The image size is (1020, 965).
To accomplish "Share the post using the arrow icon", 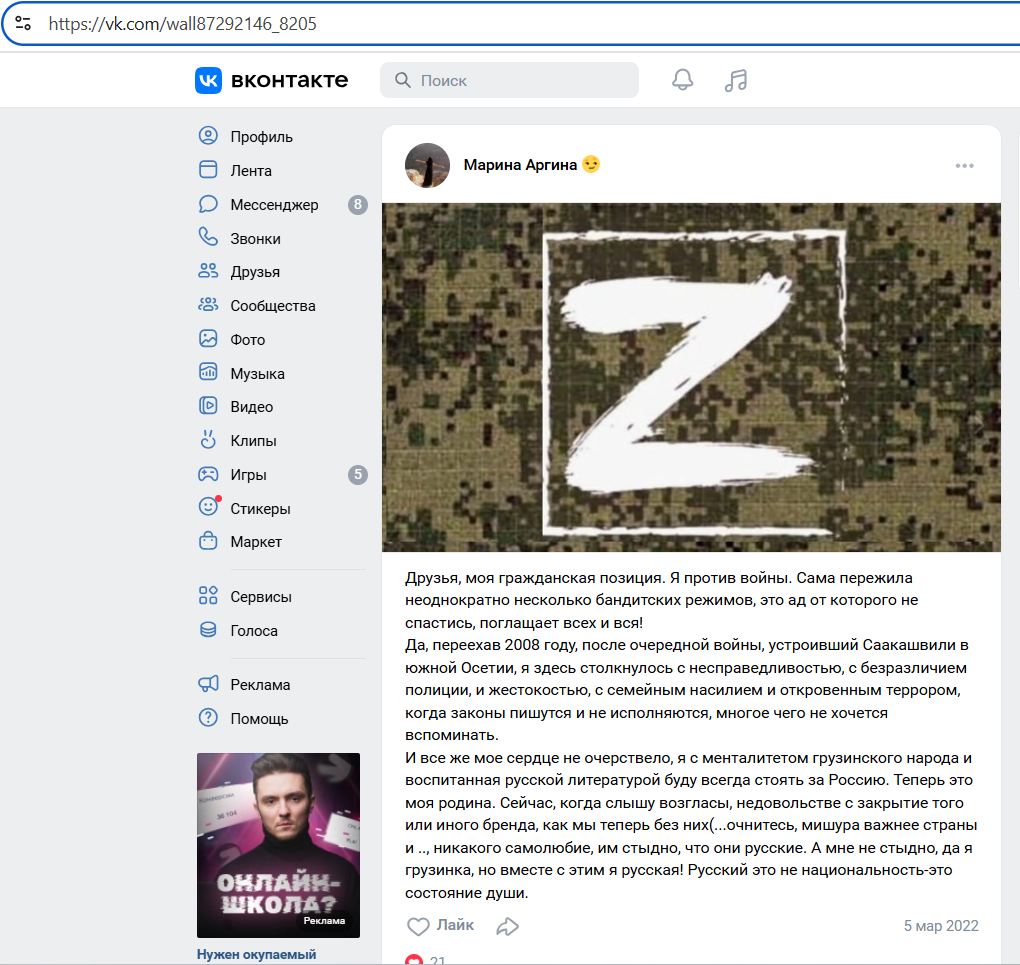I will [x=508, y=926].
